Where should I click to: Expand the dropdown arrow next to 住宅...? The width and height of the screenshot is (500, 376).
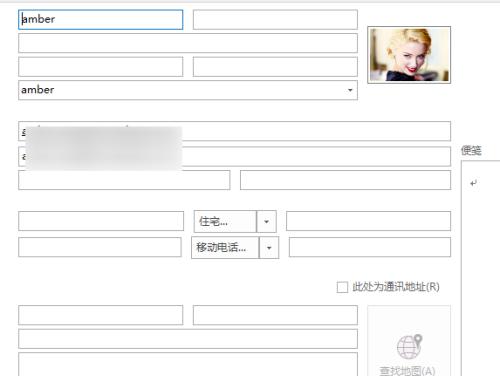266,221
